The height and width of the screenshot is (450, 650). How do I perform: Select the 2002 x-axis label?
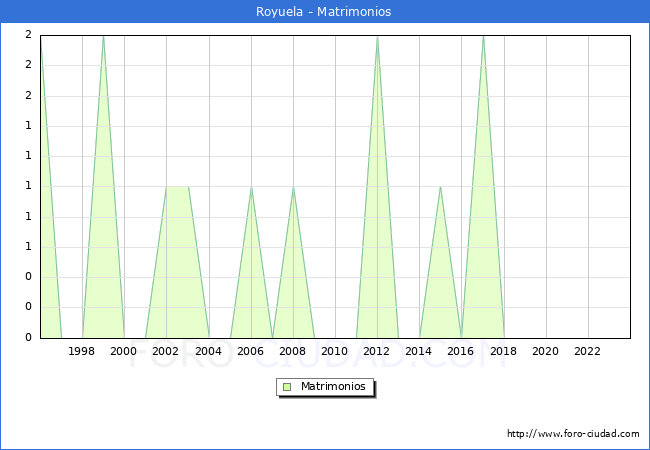coord(166,351)
